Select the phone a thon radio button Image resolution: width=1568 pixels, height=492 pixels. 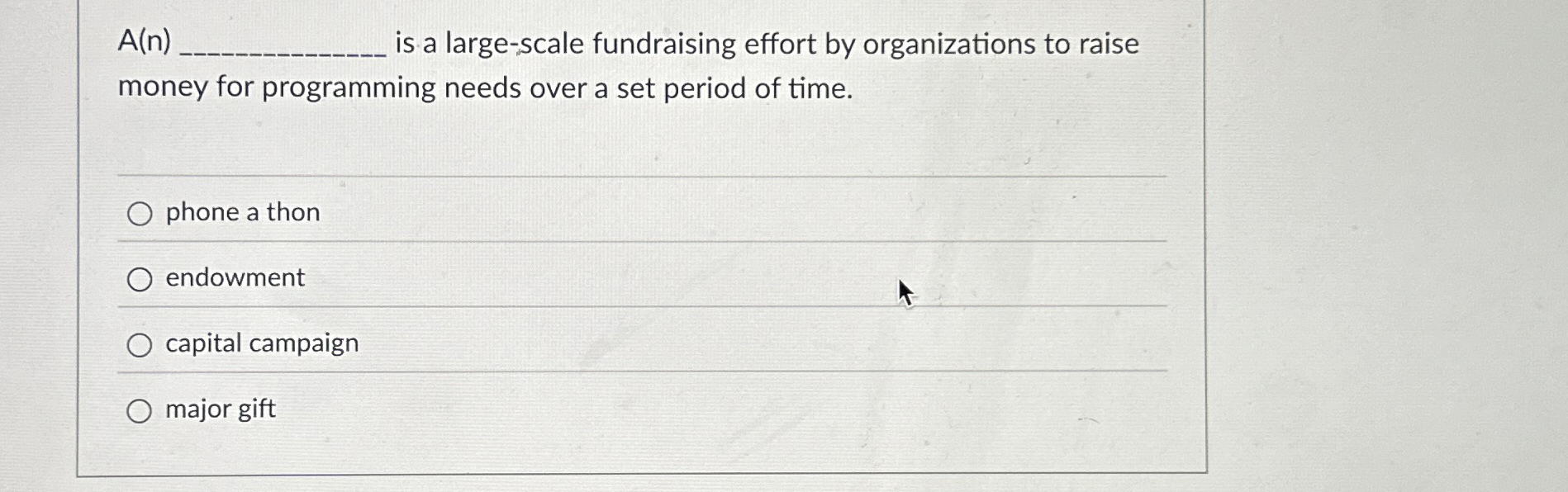[140, 214]
